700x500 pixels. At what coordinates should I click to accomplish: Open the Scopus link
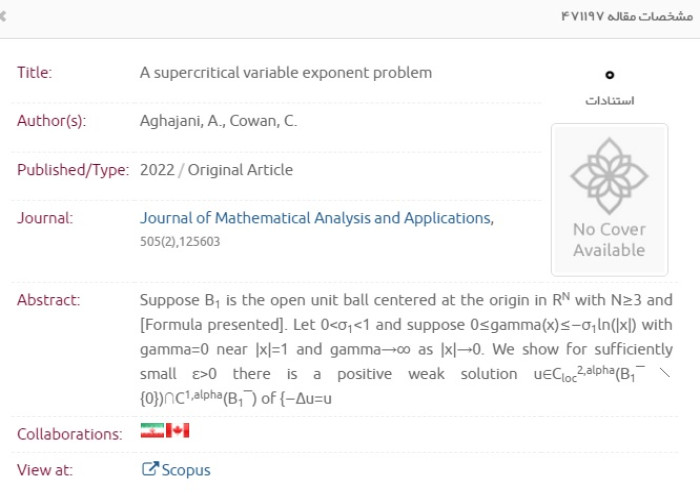point(186,470)
